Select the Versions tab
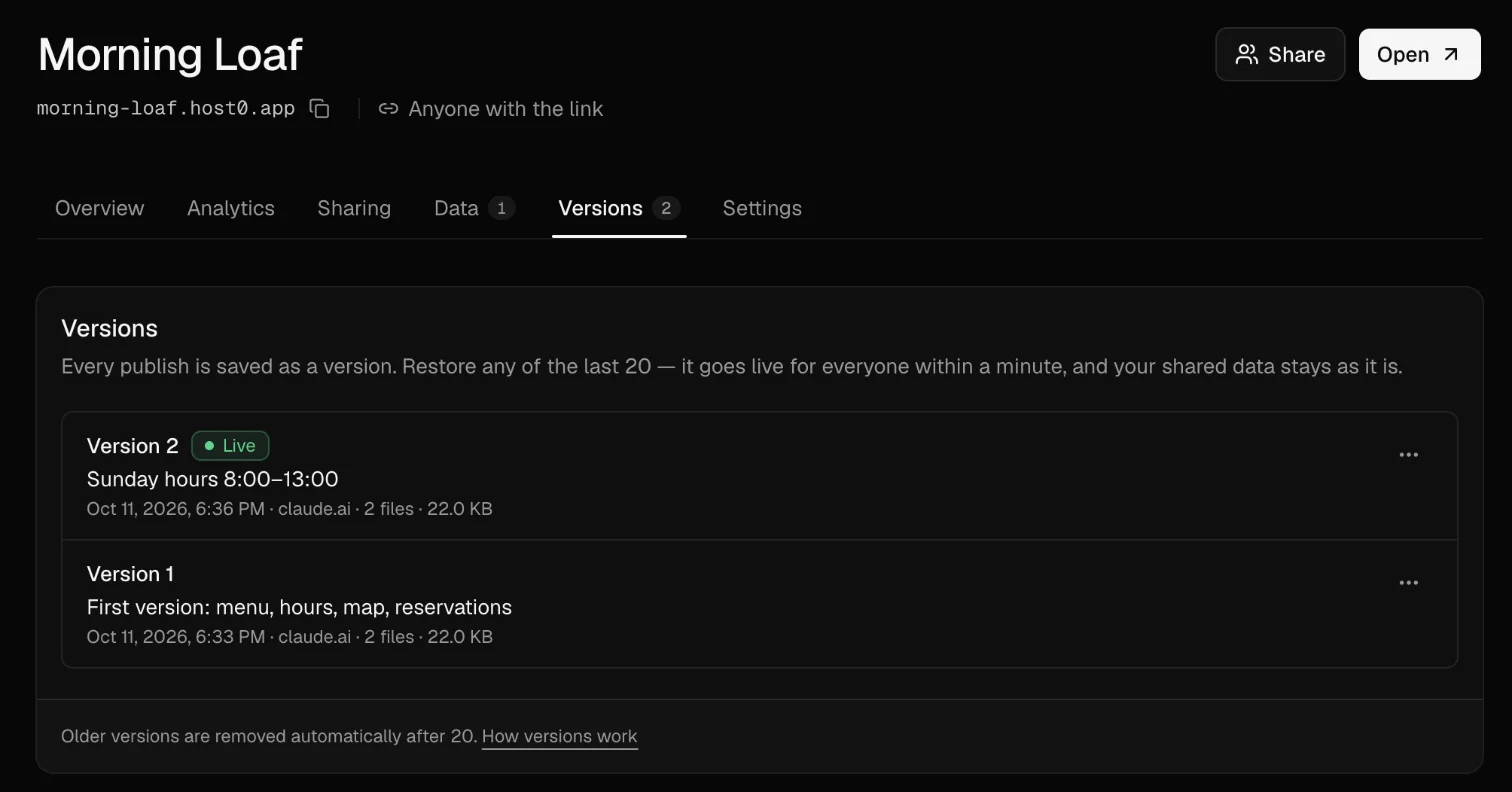1512x792 pixels. coord(619,208)
